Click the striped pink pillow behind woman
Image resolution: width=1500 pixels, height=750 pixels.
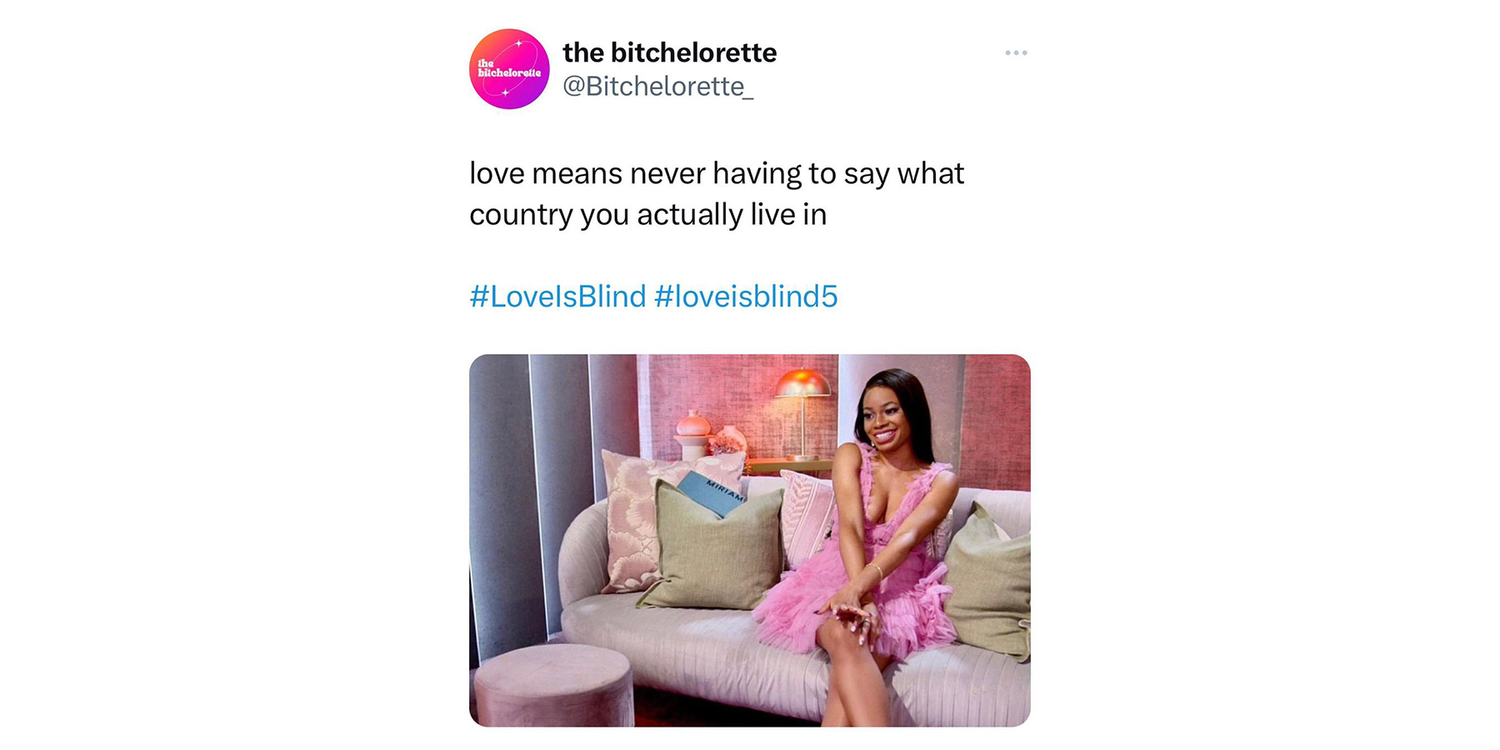click(x=808, y=517)
